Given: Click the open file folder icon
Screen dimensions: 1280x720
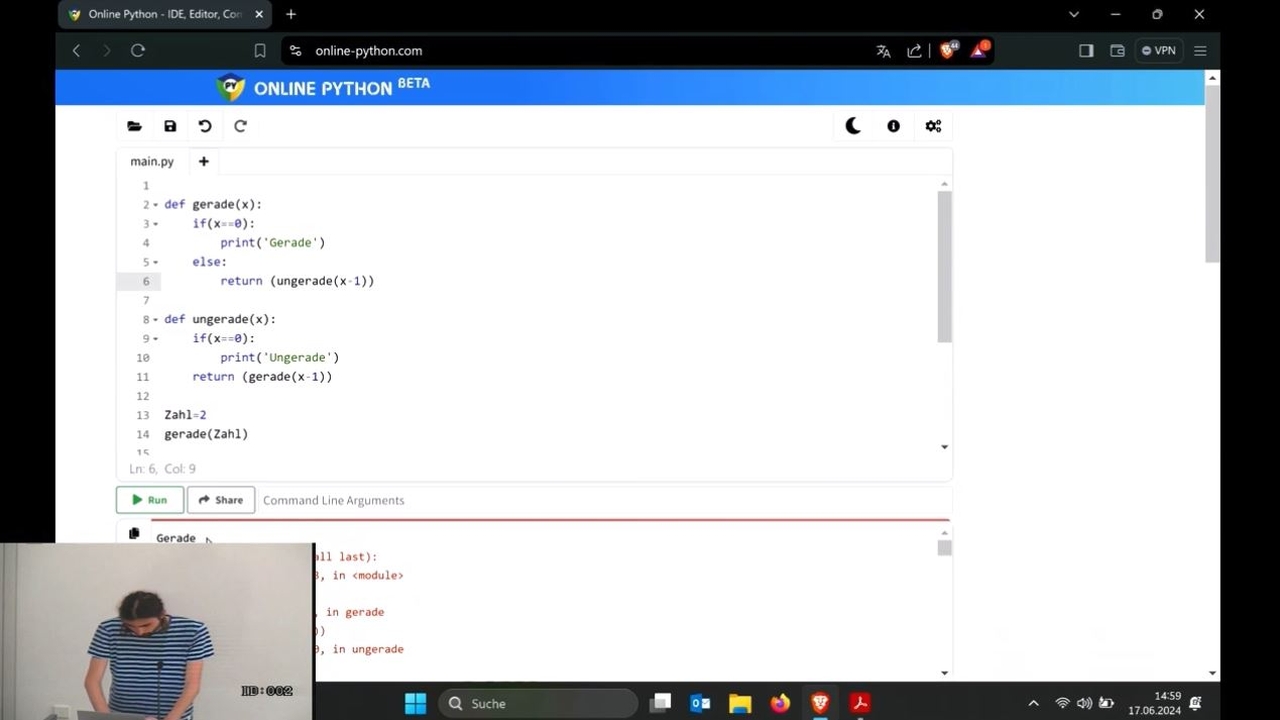Looking at the screenshot, I should coord(134,126).
